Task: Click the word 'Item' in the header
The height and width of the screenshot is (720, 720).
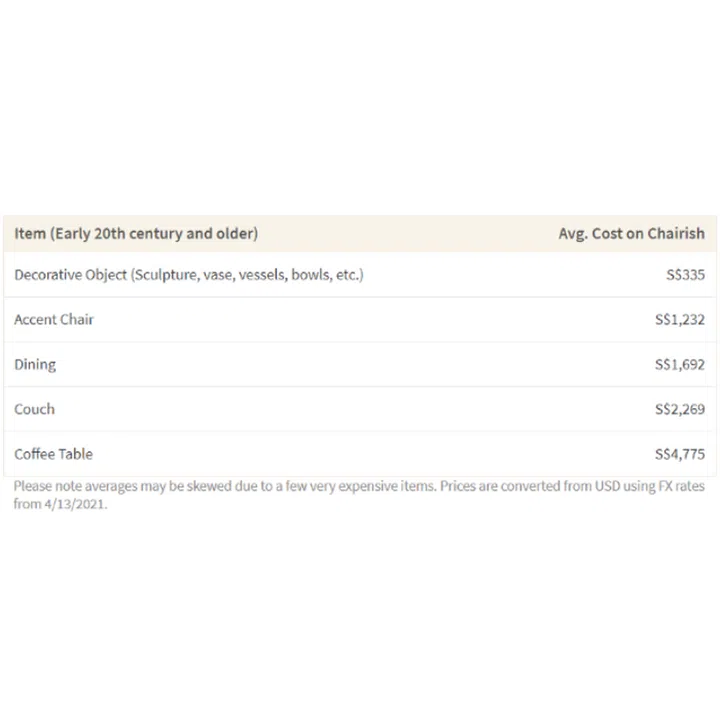Action: coord(30,234)
